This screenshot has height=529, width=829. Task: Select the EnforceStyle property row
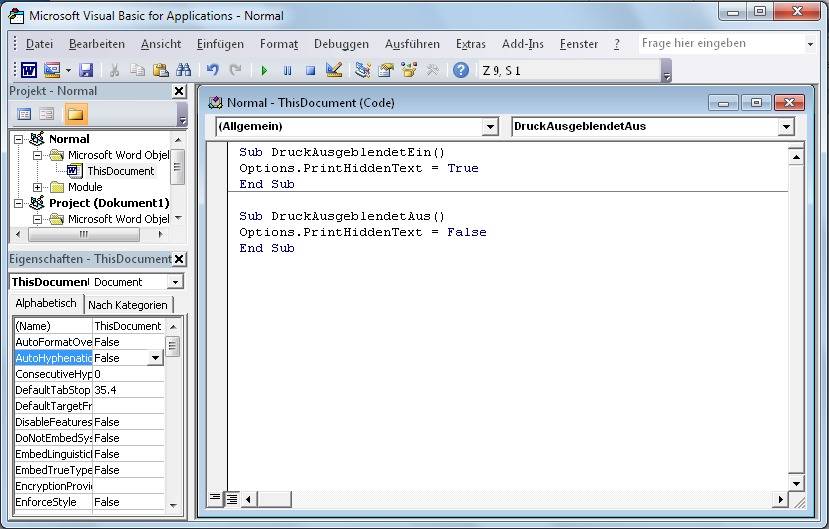(89, 502)
